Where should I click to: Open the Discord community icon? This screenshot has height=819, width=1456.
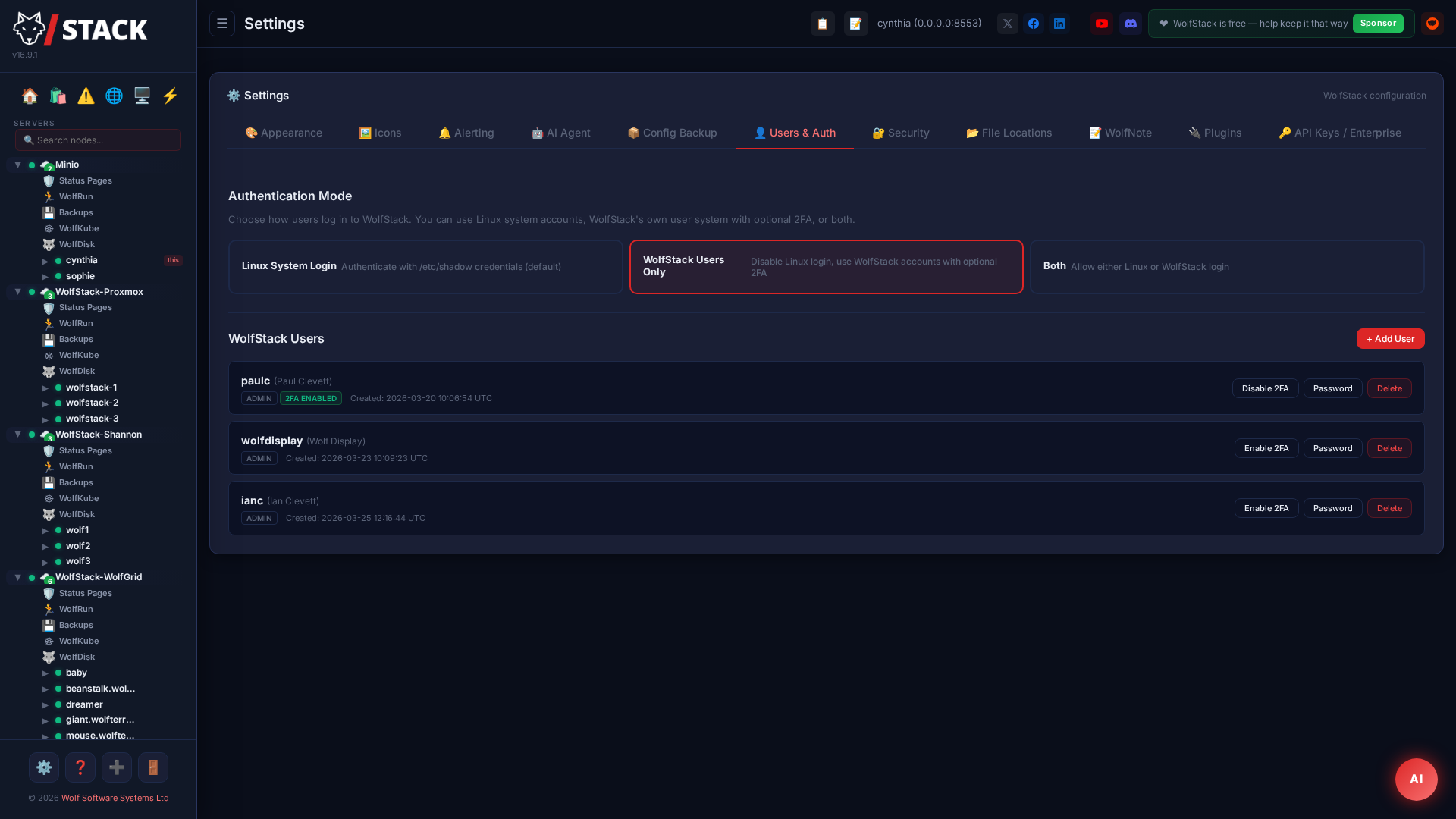(1131, 24)
